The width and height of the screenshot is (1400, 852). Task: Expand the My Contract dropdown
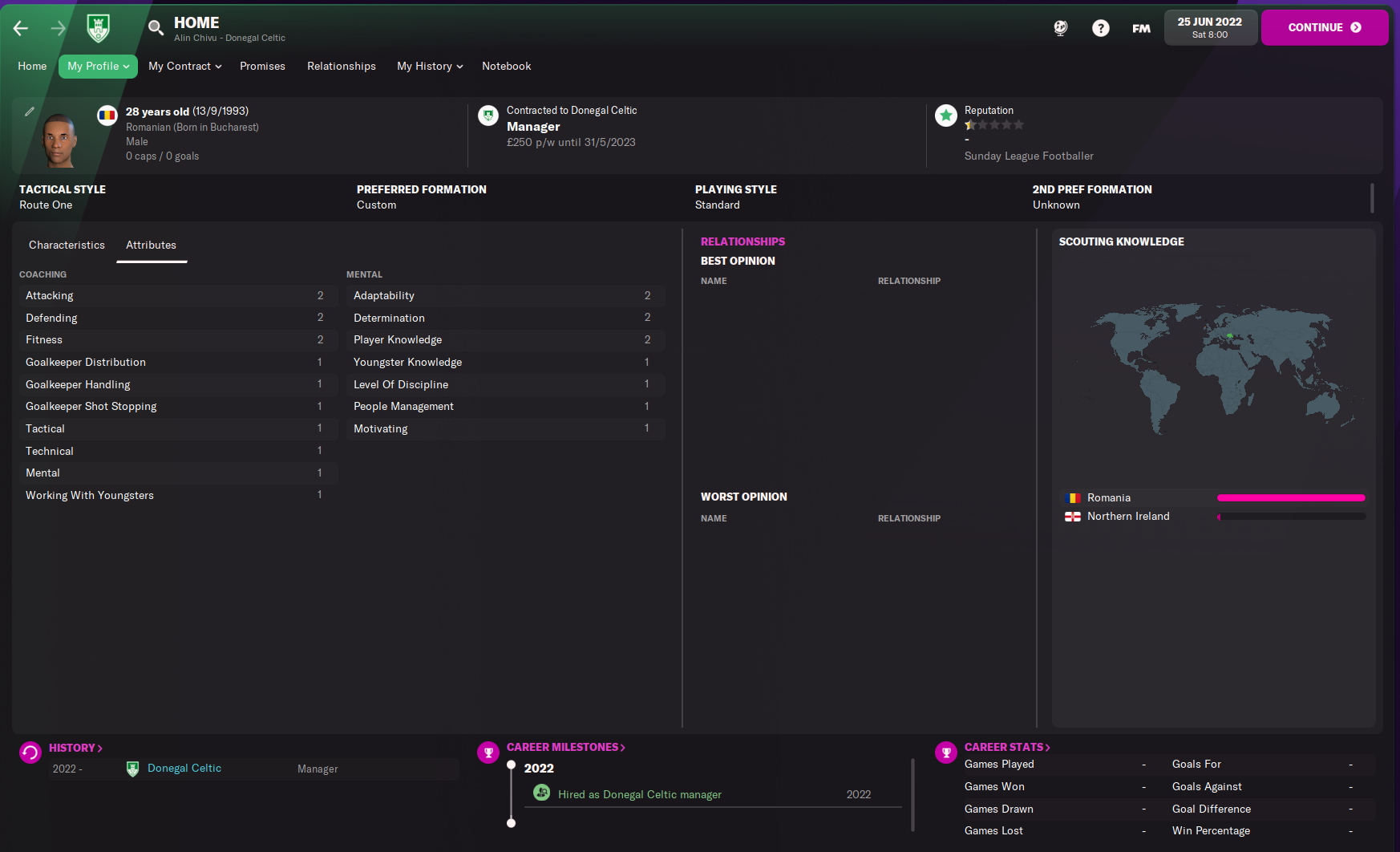pos(184,67)
